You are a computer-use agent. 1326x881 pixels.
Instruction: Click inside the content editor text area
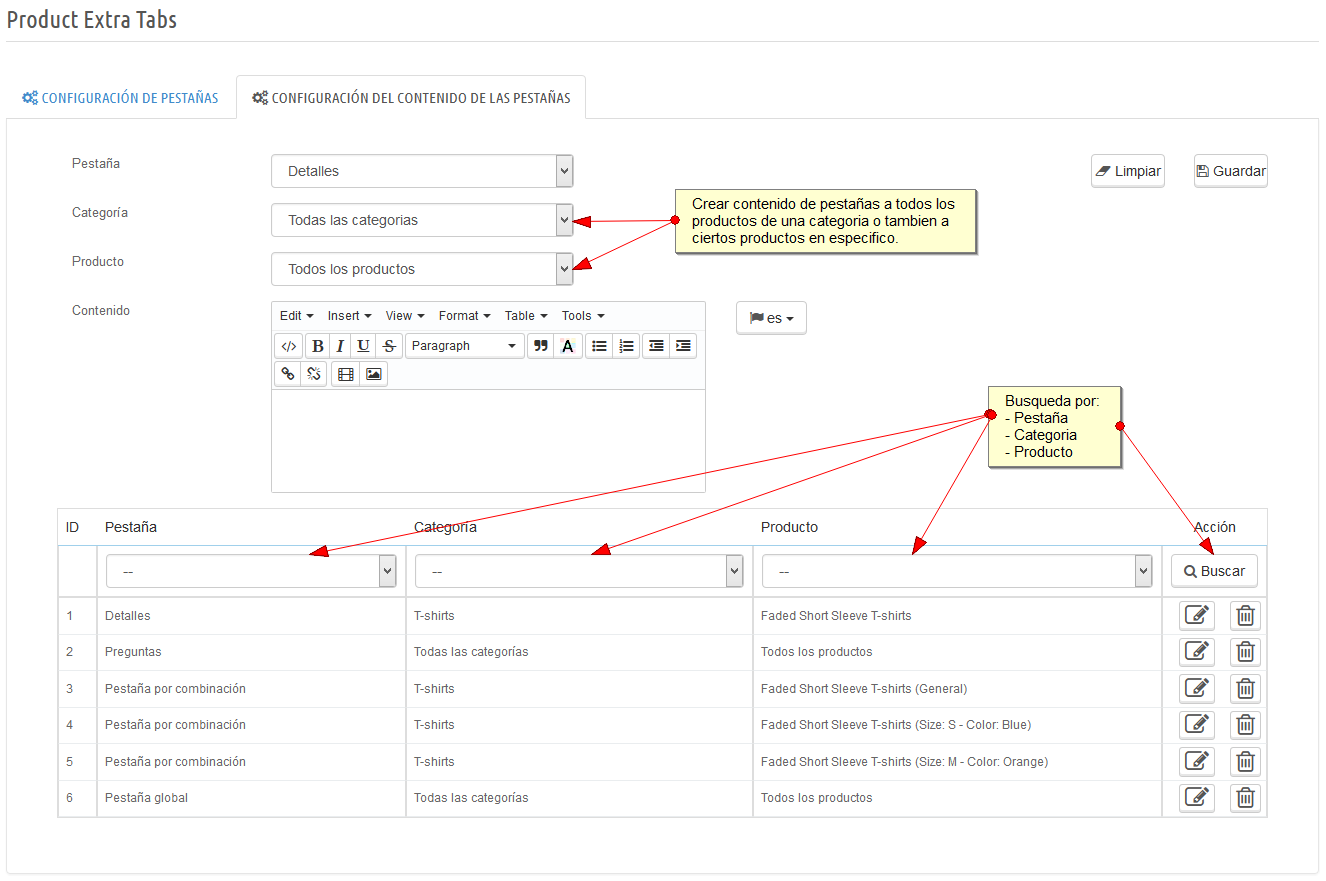coord(488,441)
